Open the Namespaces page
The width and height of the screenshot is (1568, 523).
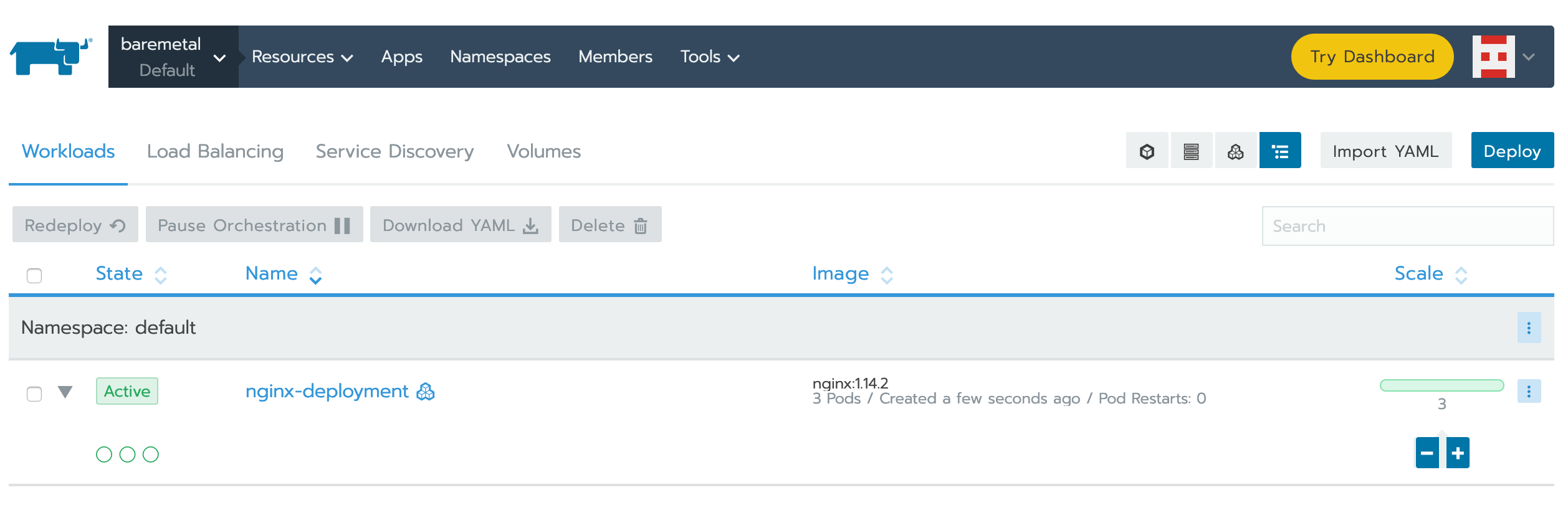tap(500, 57)
